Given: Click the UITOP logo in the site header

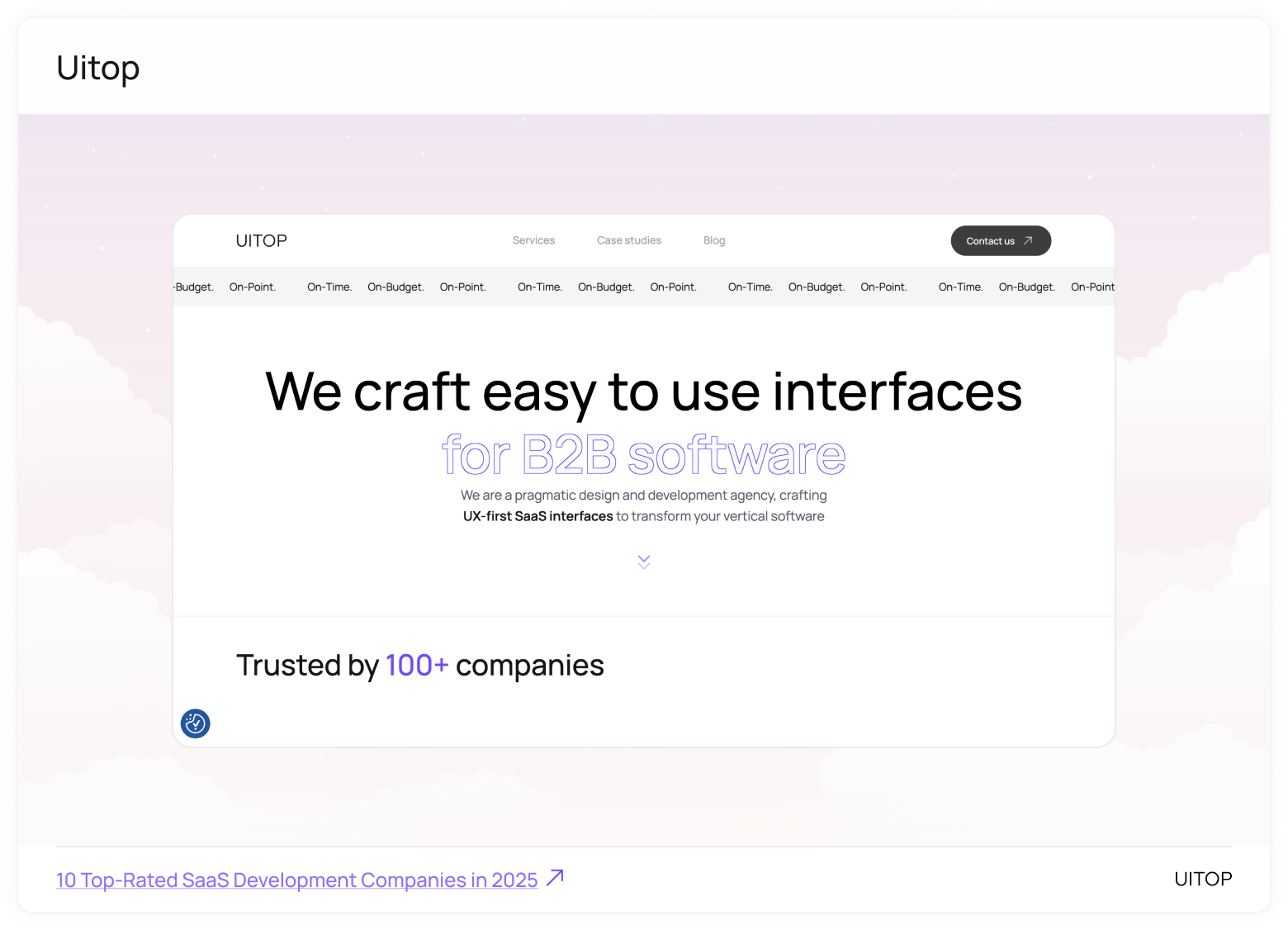Looking at the screenshot, I should pos(262,240).
